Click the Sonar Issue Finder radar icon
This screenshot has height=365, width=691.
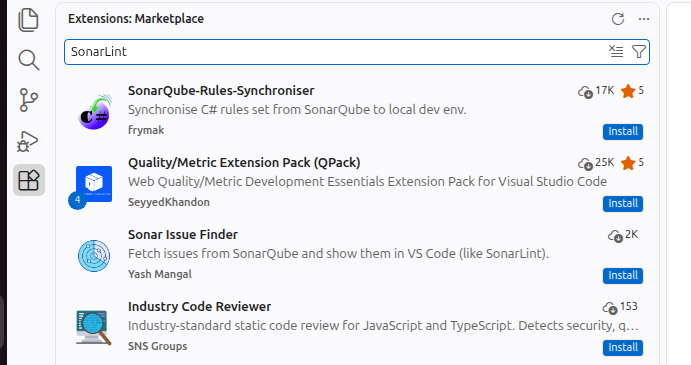94,256
